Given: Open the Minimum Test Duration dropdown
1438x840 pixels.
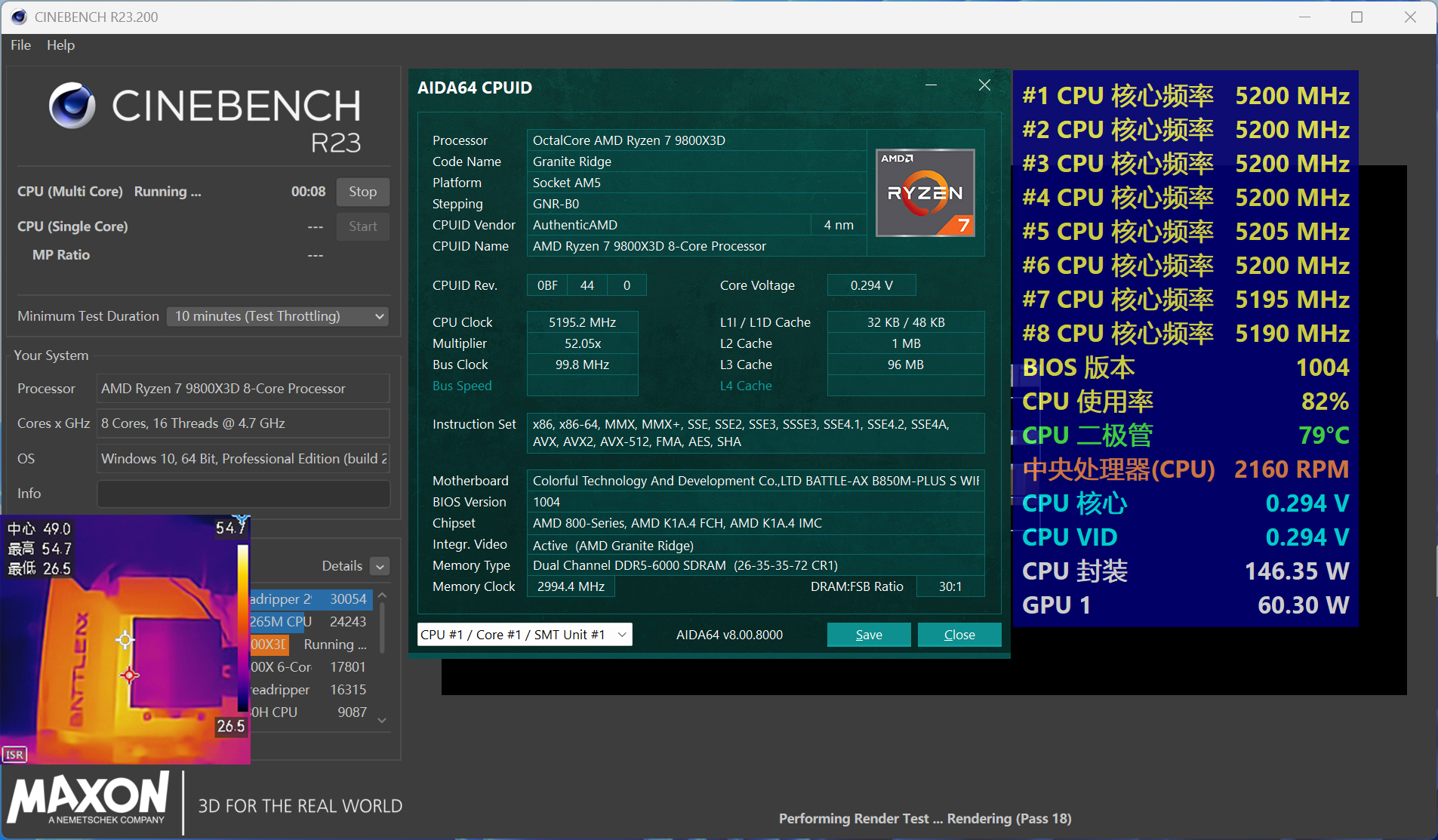Looking at the screenshot, I should point(277,316).
